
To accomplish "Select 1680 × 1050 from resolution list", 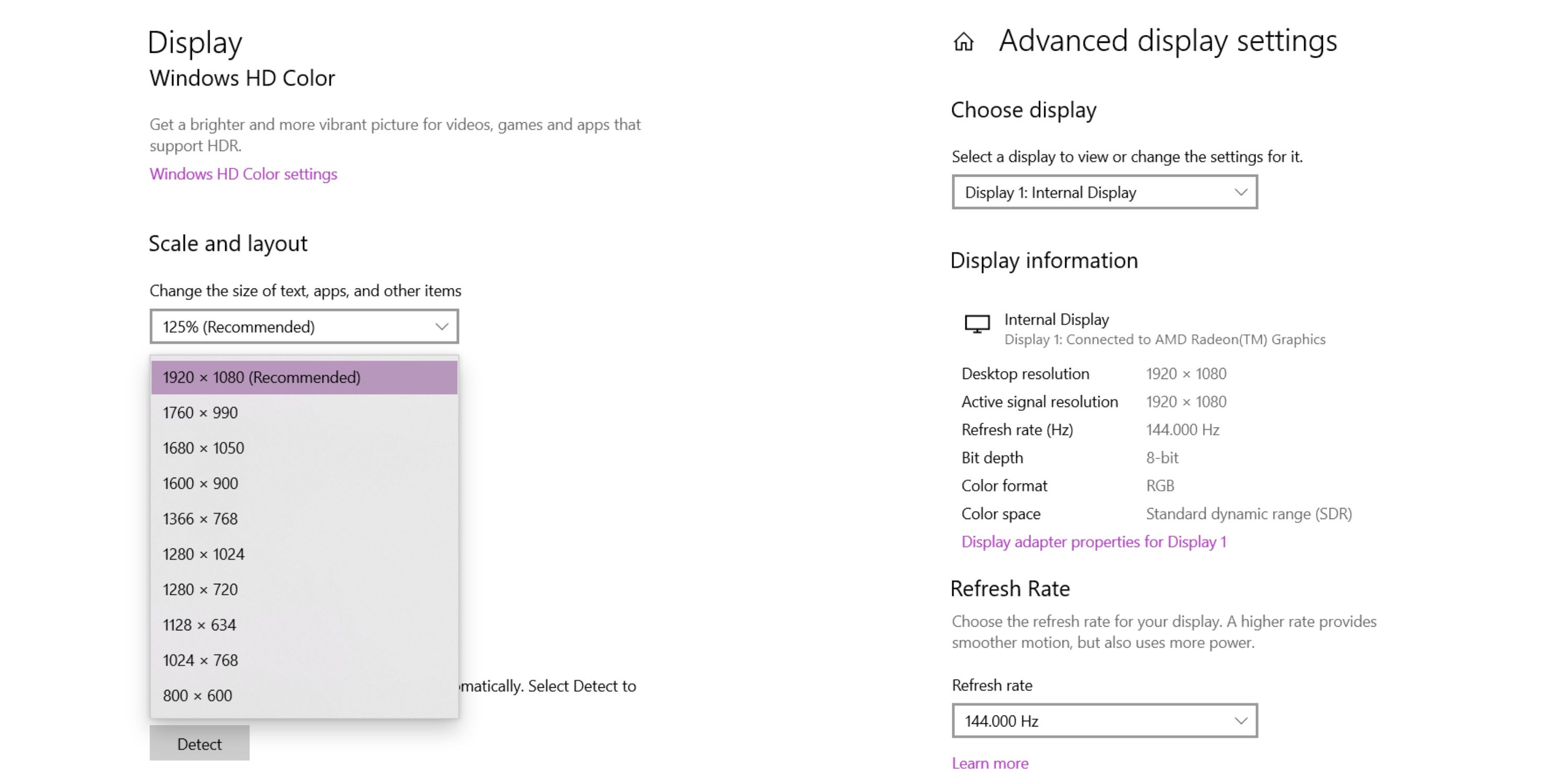I will tap(304, 448).
